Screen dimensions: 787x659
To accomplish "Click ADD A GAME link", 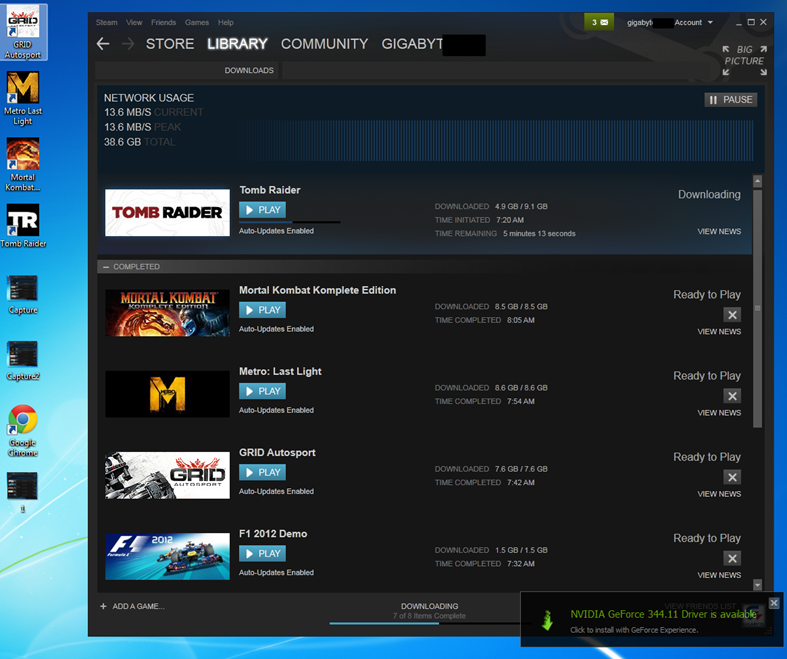I will pyautogui.click(x=139, y=606).
